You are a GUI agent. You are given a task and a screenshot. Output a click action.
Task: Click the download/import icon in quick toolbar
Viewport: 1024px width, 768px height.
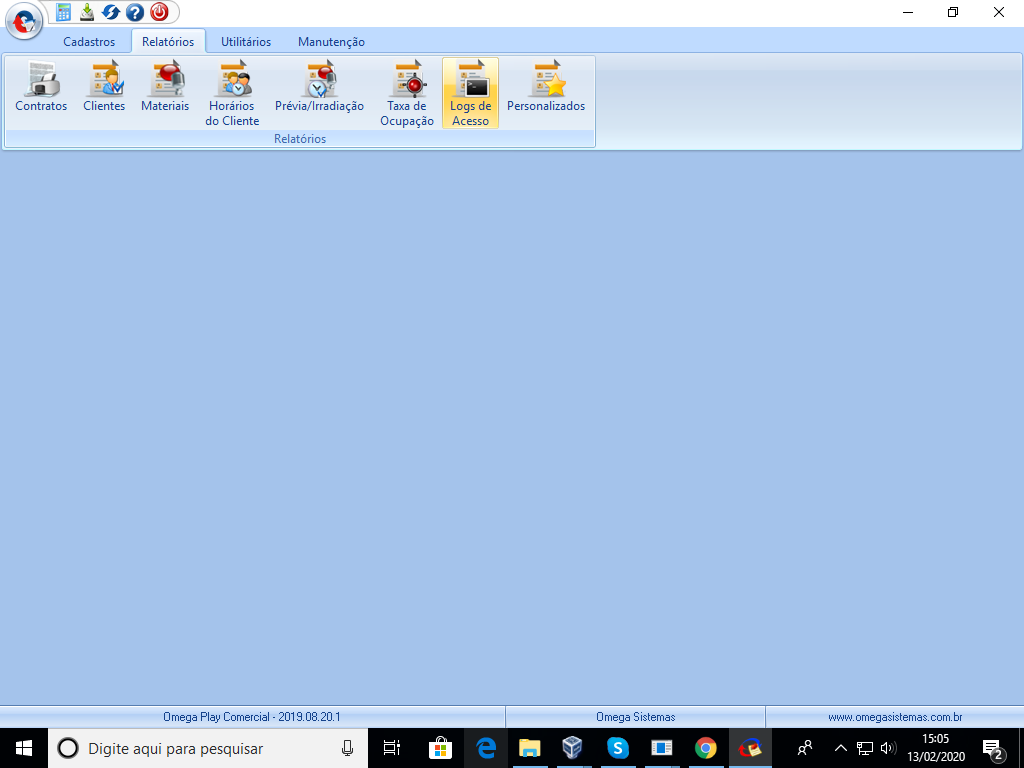[87, 12]
